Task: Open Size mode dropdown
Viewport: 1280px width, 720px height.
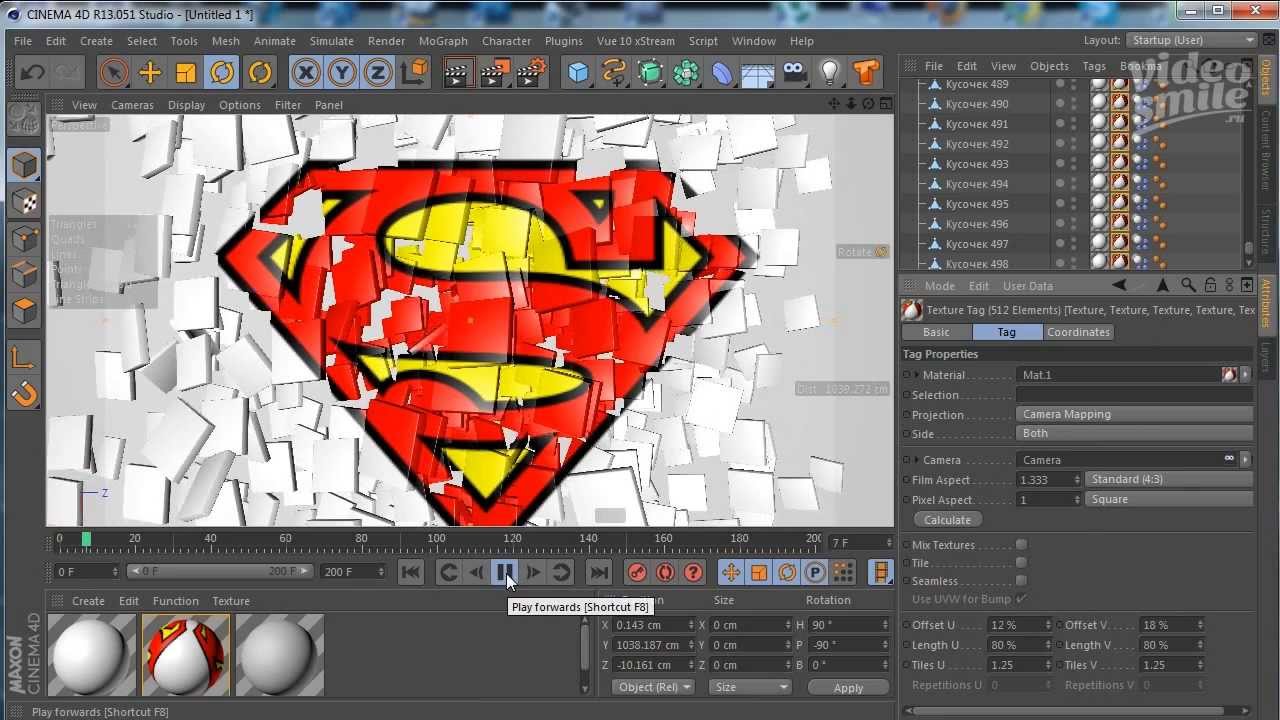Action: tap(749, 687)
